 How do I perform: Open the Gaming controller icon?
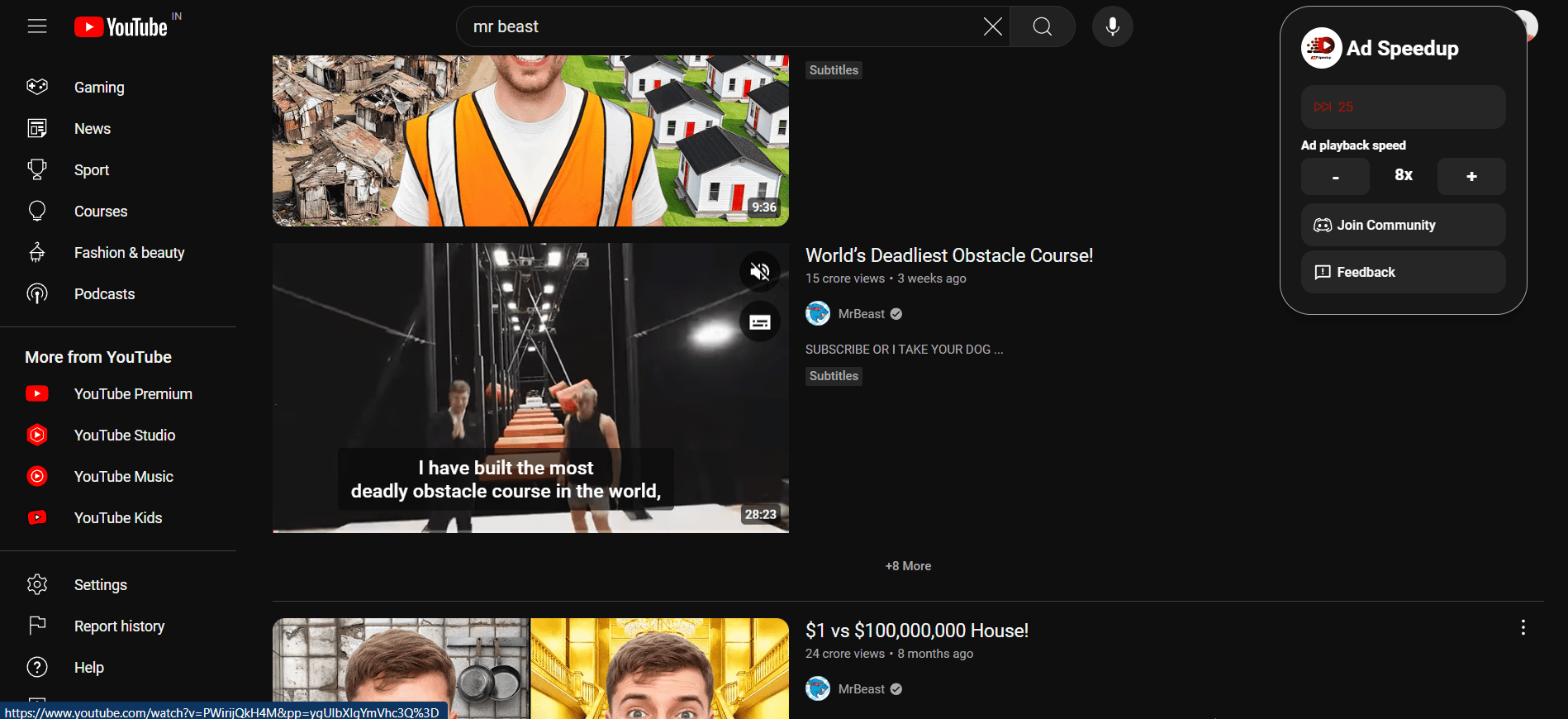[x=37, y=87]
